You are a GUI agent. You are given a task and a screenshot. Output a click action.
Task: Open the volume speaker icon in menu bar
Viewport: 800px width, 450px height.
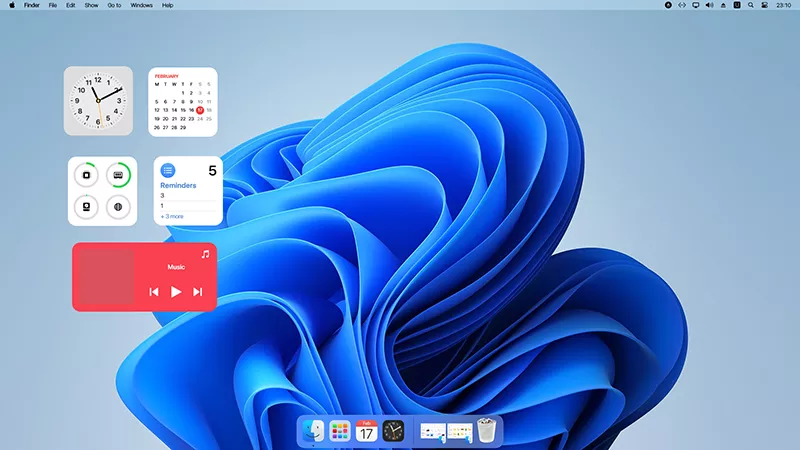pyautogui.click(x=709, y=5)
